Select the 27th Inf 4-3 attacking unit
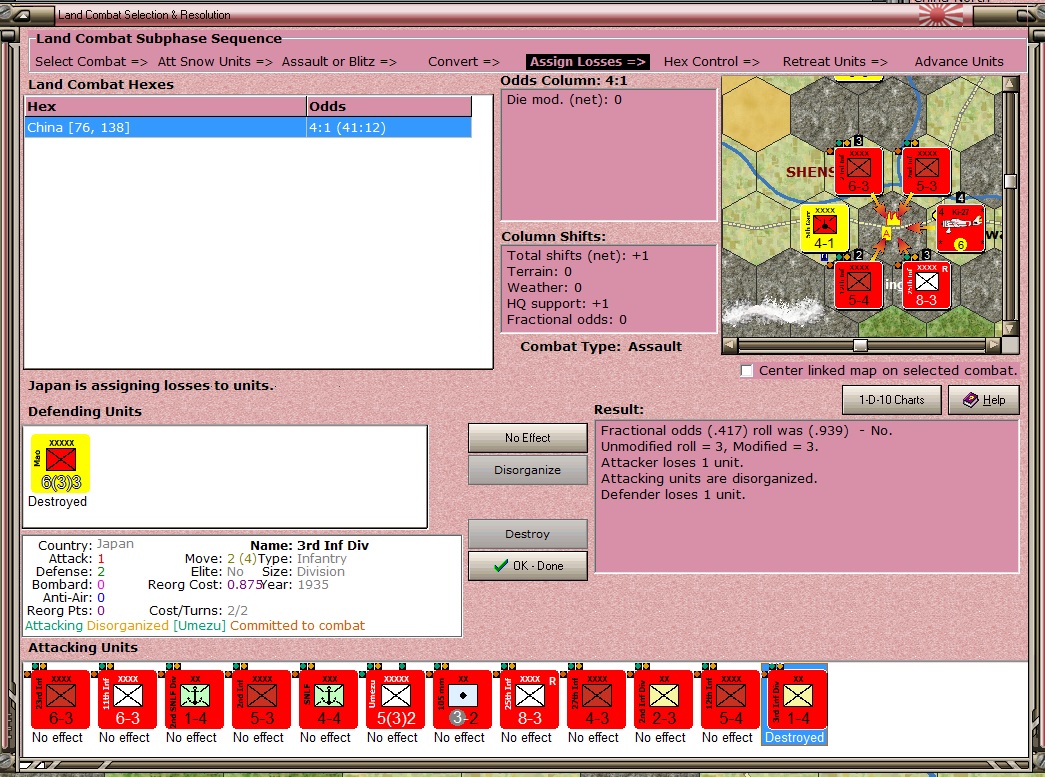Screen dimensions: 1045x777 coord(596,700)
